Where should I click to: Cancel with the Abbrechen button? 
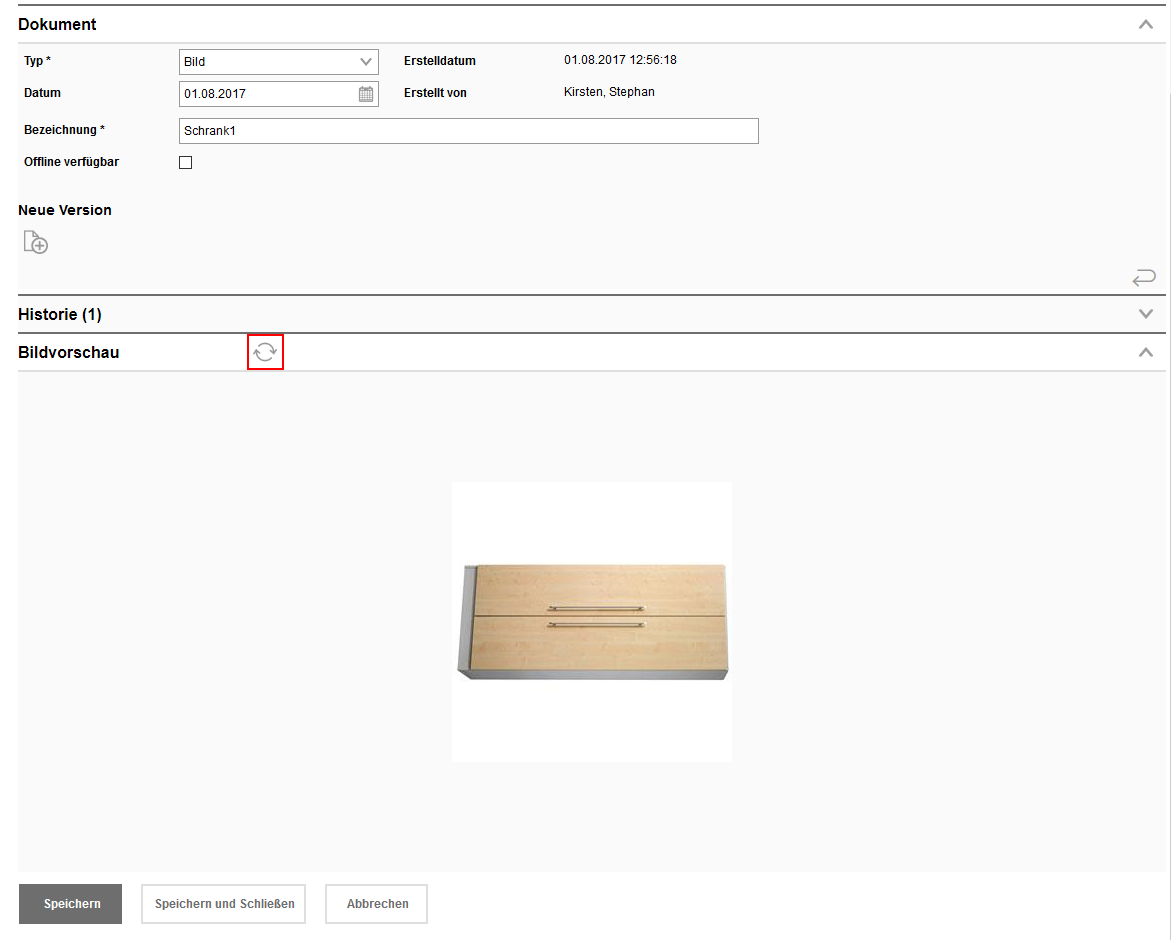click(x=377, y=904)
